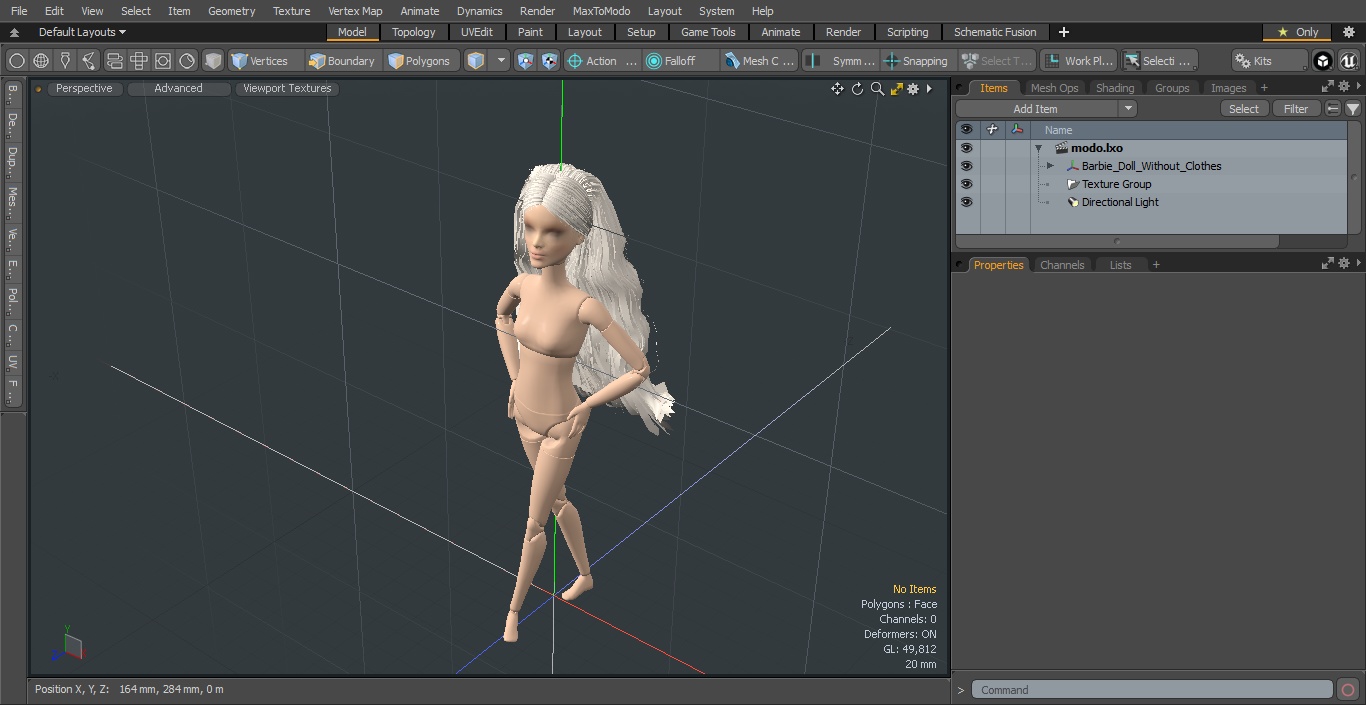Click the cube shaded icon beside Vertices
The height and width of the screenshot is (705, 1366).
tap(213, 61)
